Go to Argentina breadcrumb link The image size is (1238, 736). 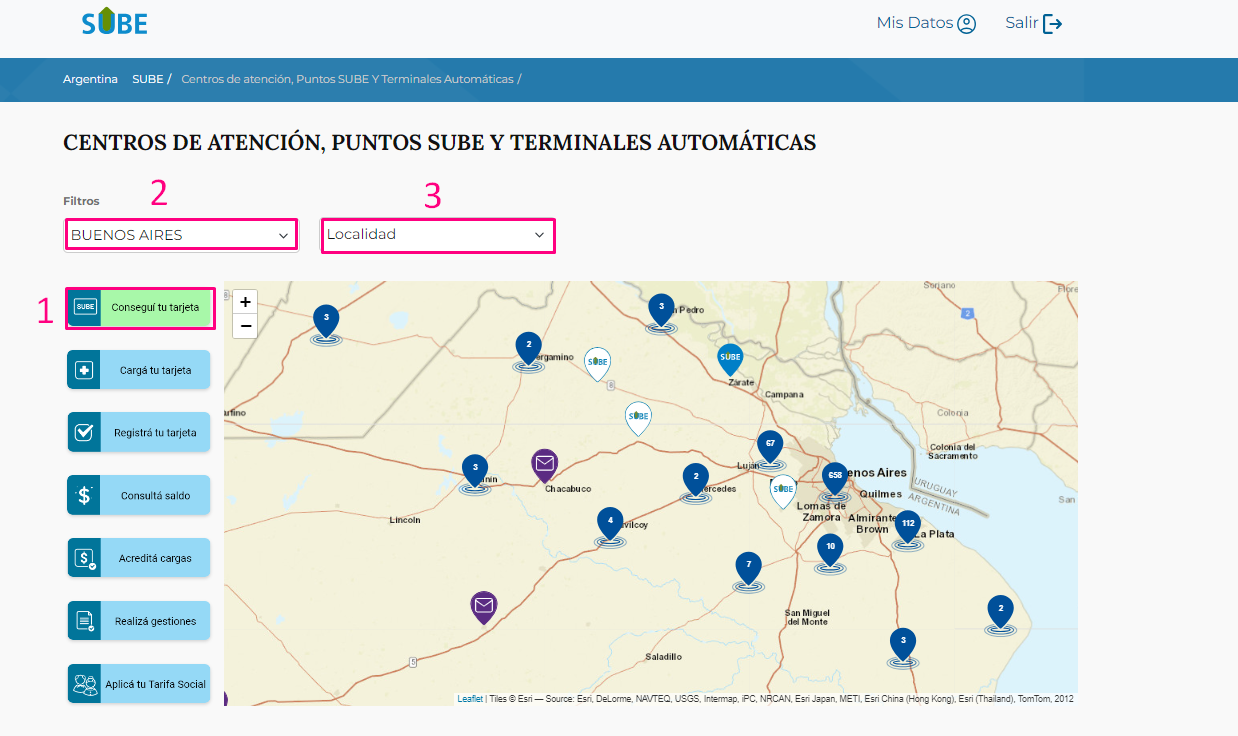(90, 79)
